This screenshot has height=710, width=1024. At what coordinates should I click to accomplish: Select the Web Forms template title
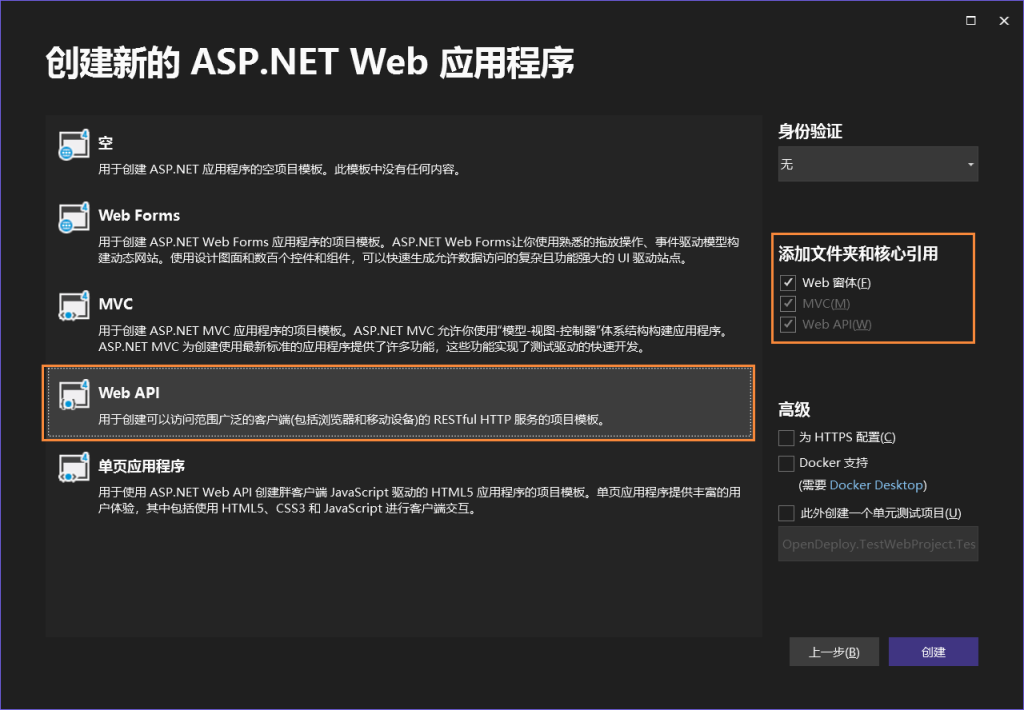click(139, 216)
